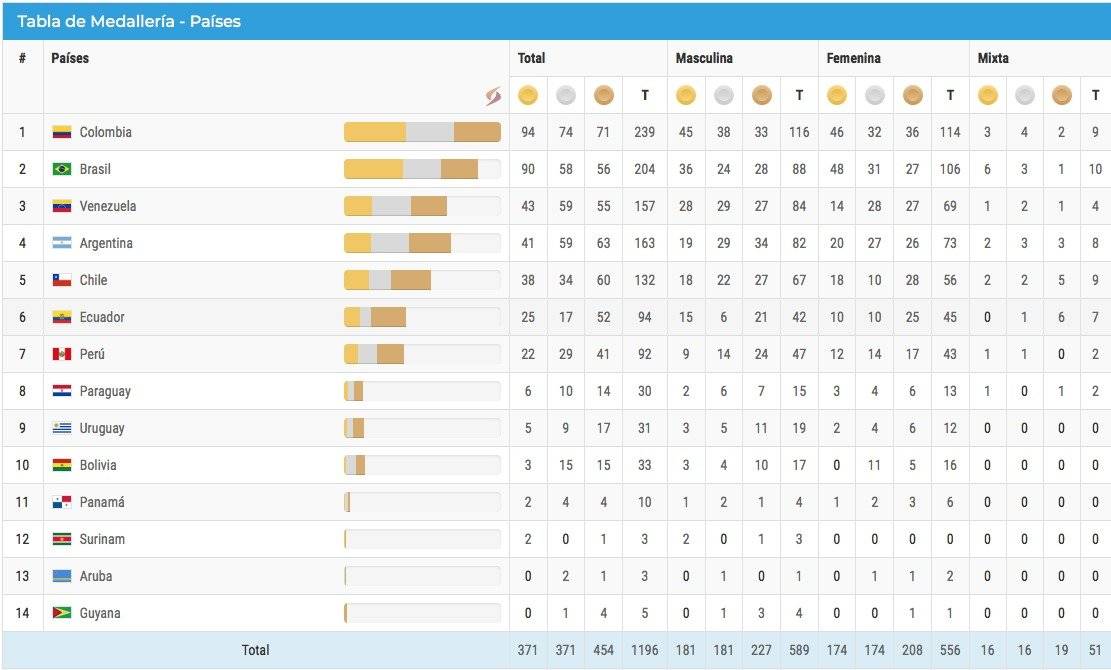
Task: Click the Panamá flag icon
Action: point(62,502)
